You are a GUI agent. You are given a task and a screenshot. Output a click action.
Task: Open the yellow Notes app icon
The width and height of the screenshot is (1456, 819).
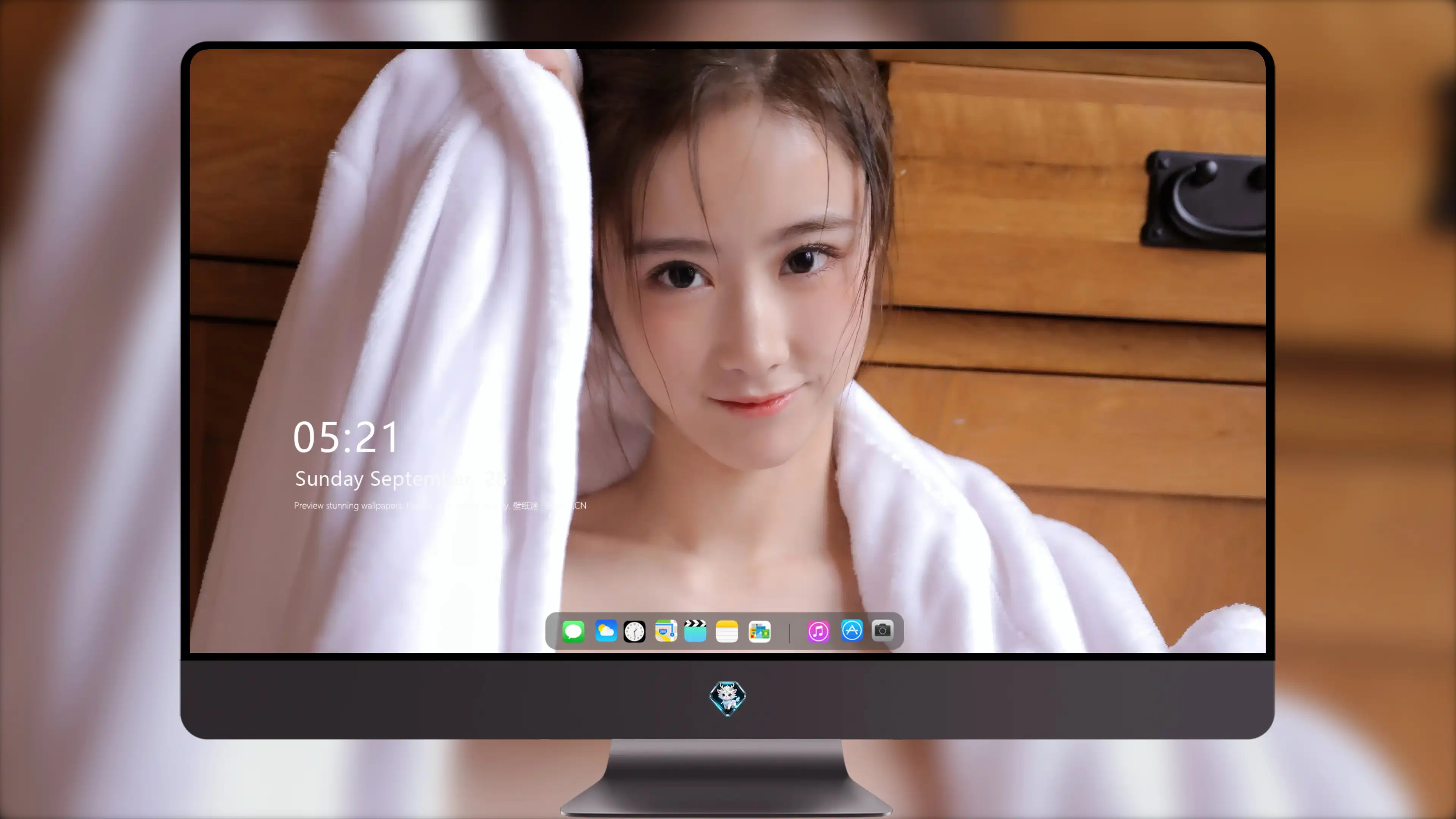(727, 631)
